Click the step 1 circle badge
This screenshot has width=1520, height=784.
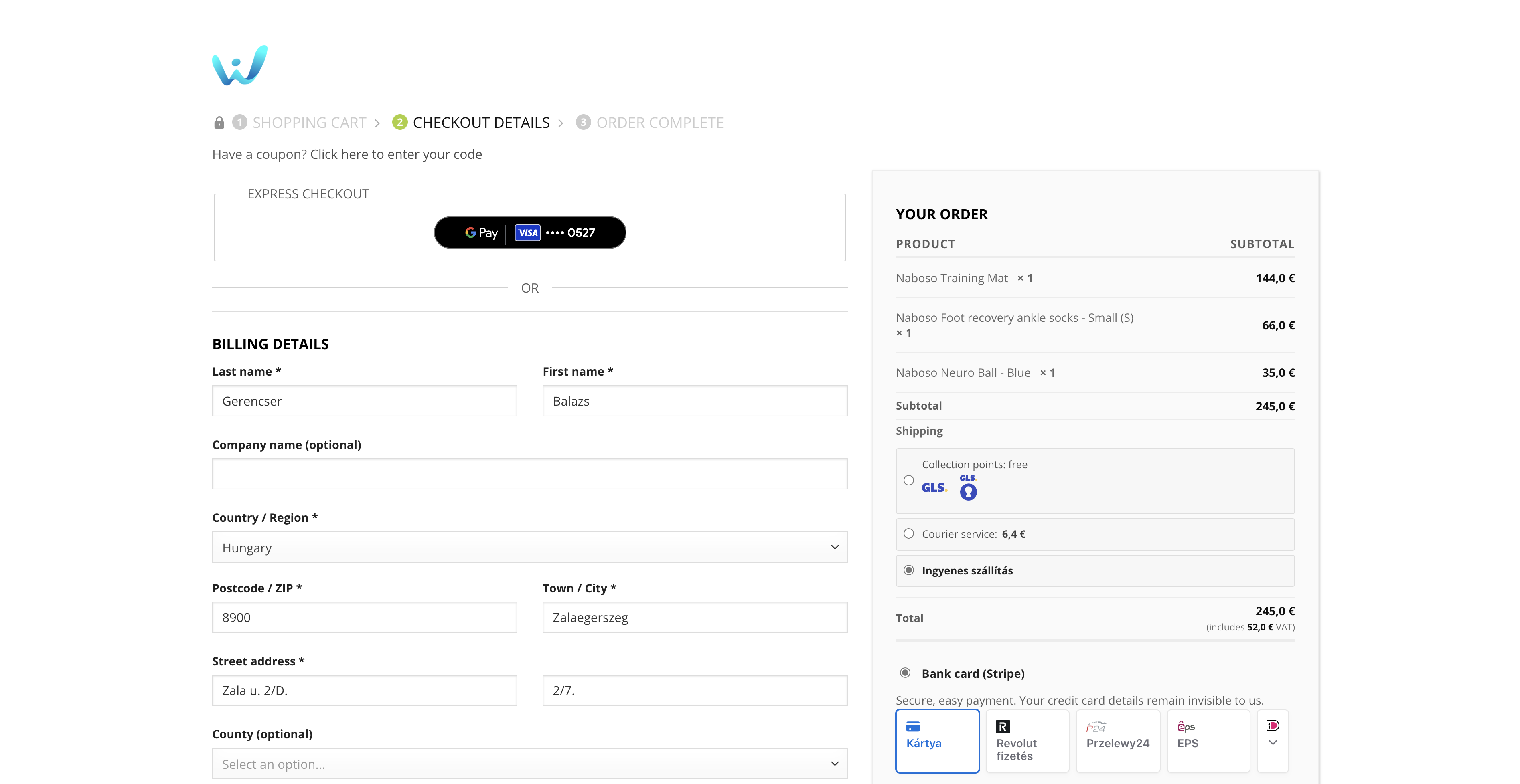pos(239,122)
